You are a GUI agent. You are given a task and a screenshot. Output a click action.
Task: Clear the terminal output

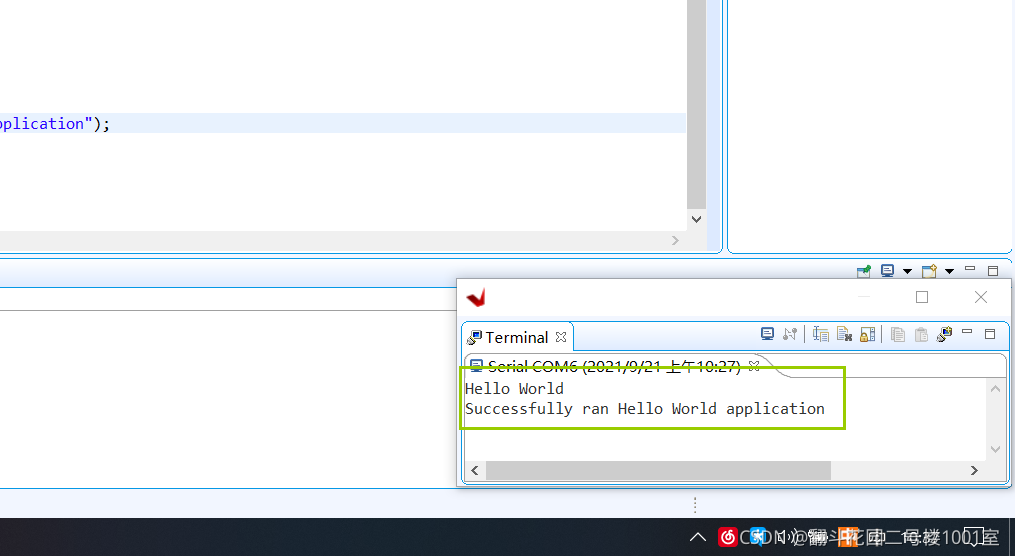pyautogui.click(x=844, y=334)
